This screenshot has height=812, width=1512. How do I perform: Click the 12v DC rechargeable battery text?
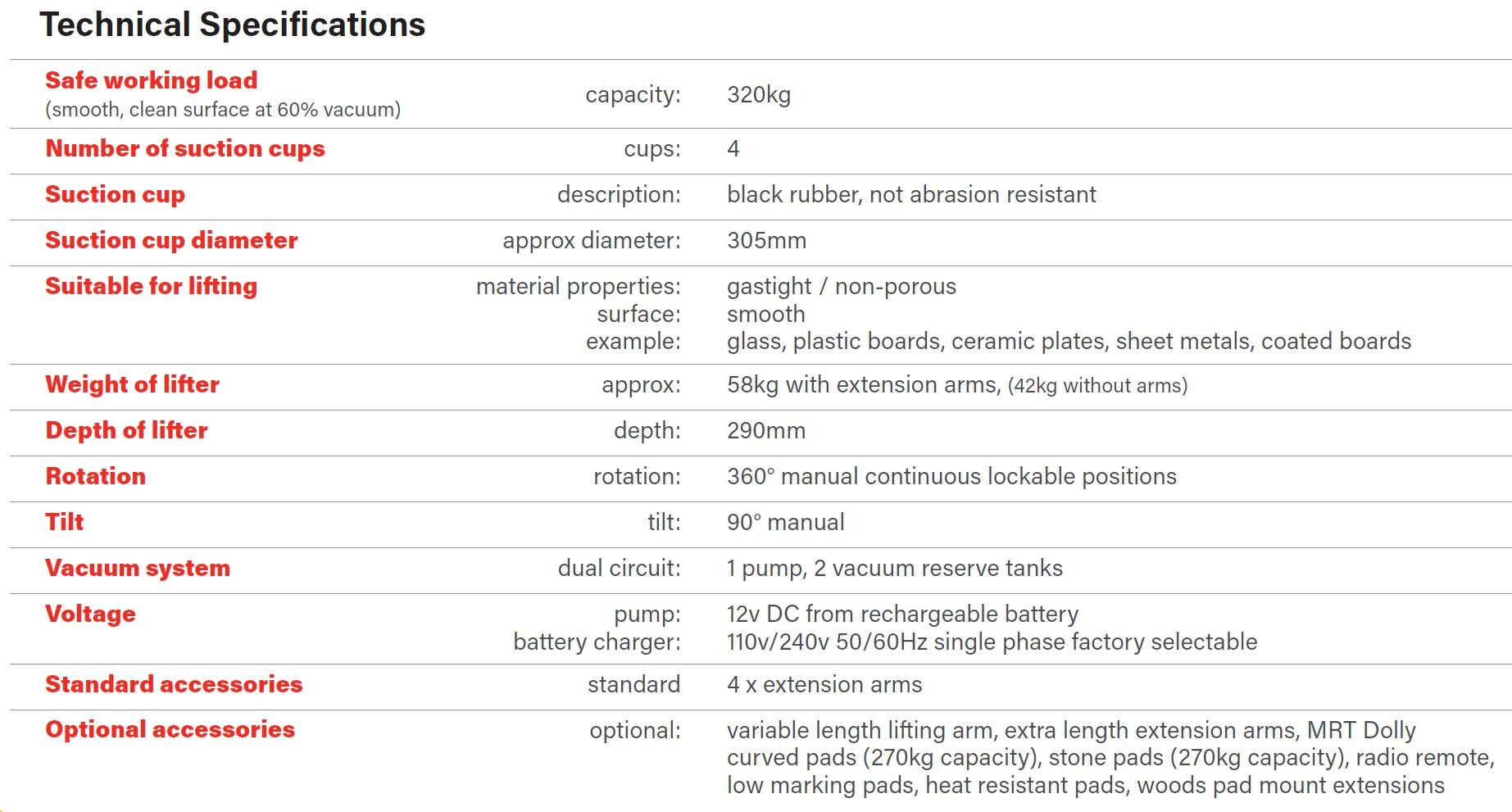901,615
